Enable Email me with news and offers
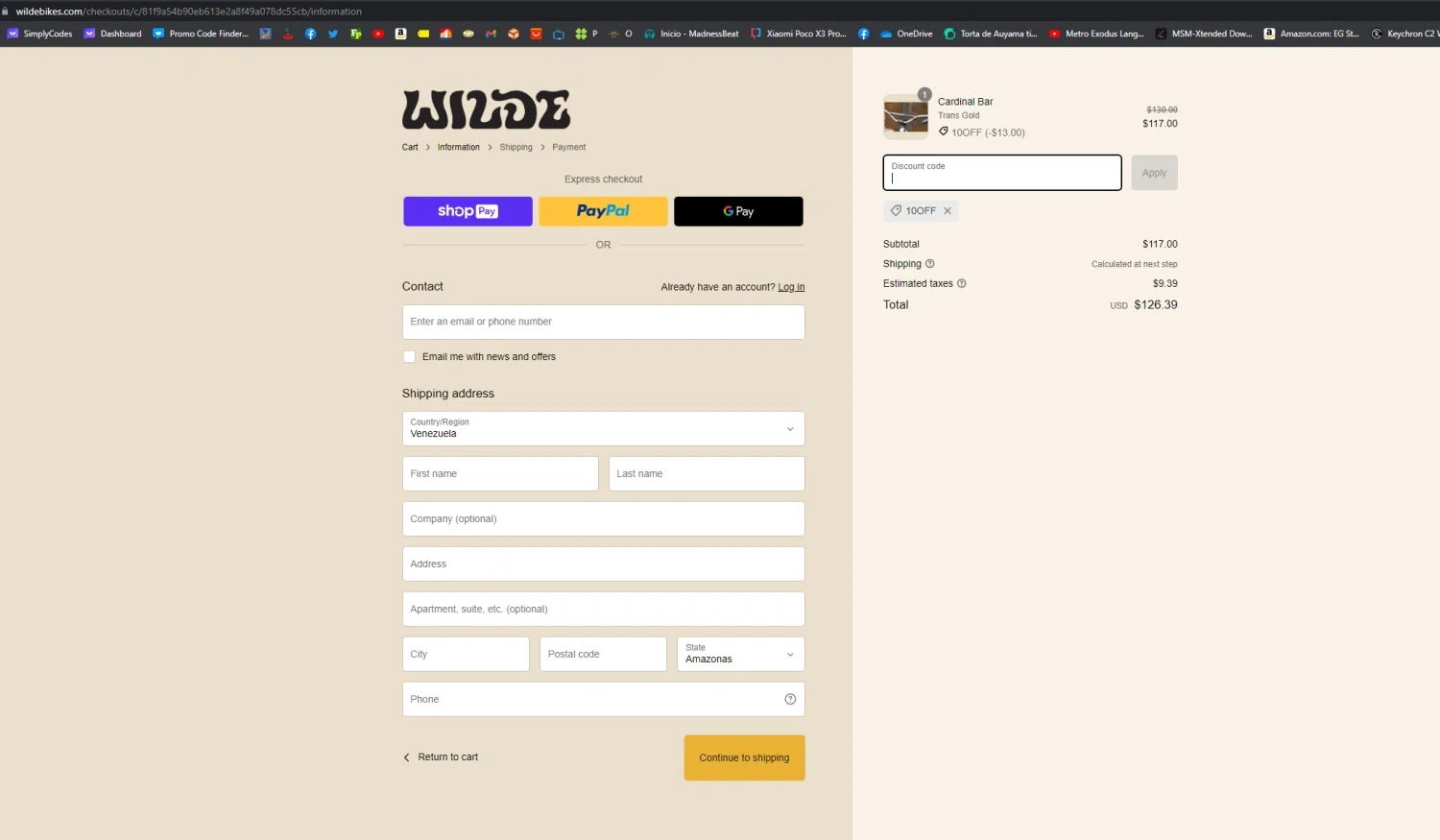1440x840 pixels. [410, 357]
